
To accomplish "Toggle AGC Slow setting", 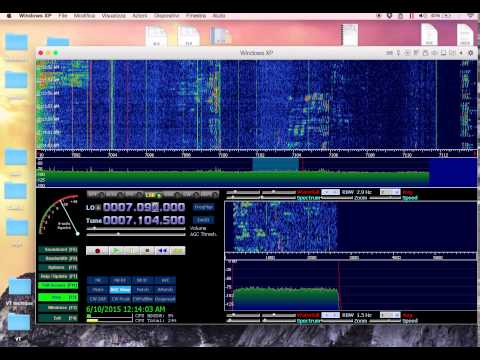I will pos(120,290).
